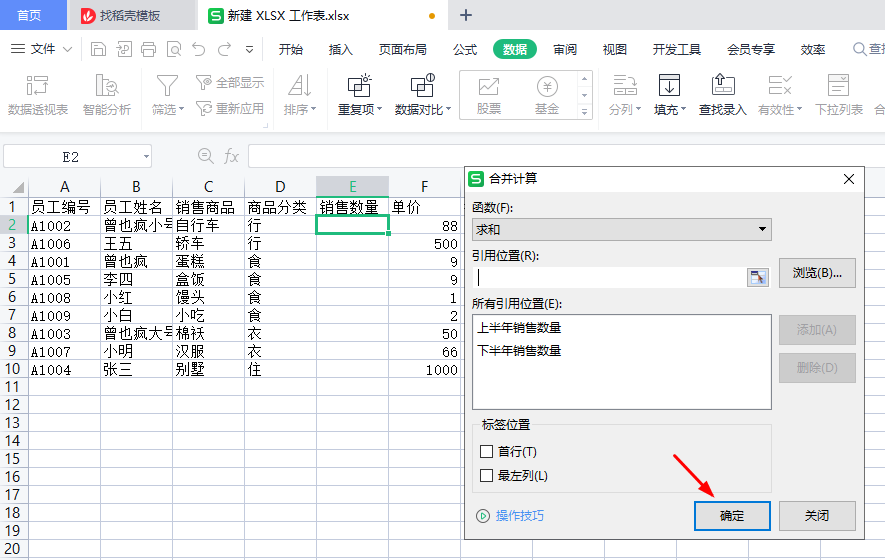Viewport: 885px width, 560px height.
Task: Open the 开发工具 ribbon tab
Action: [677, 50]
